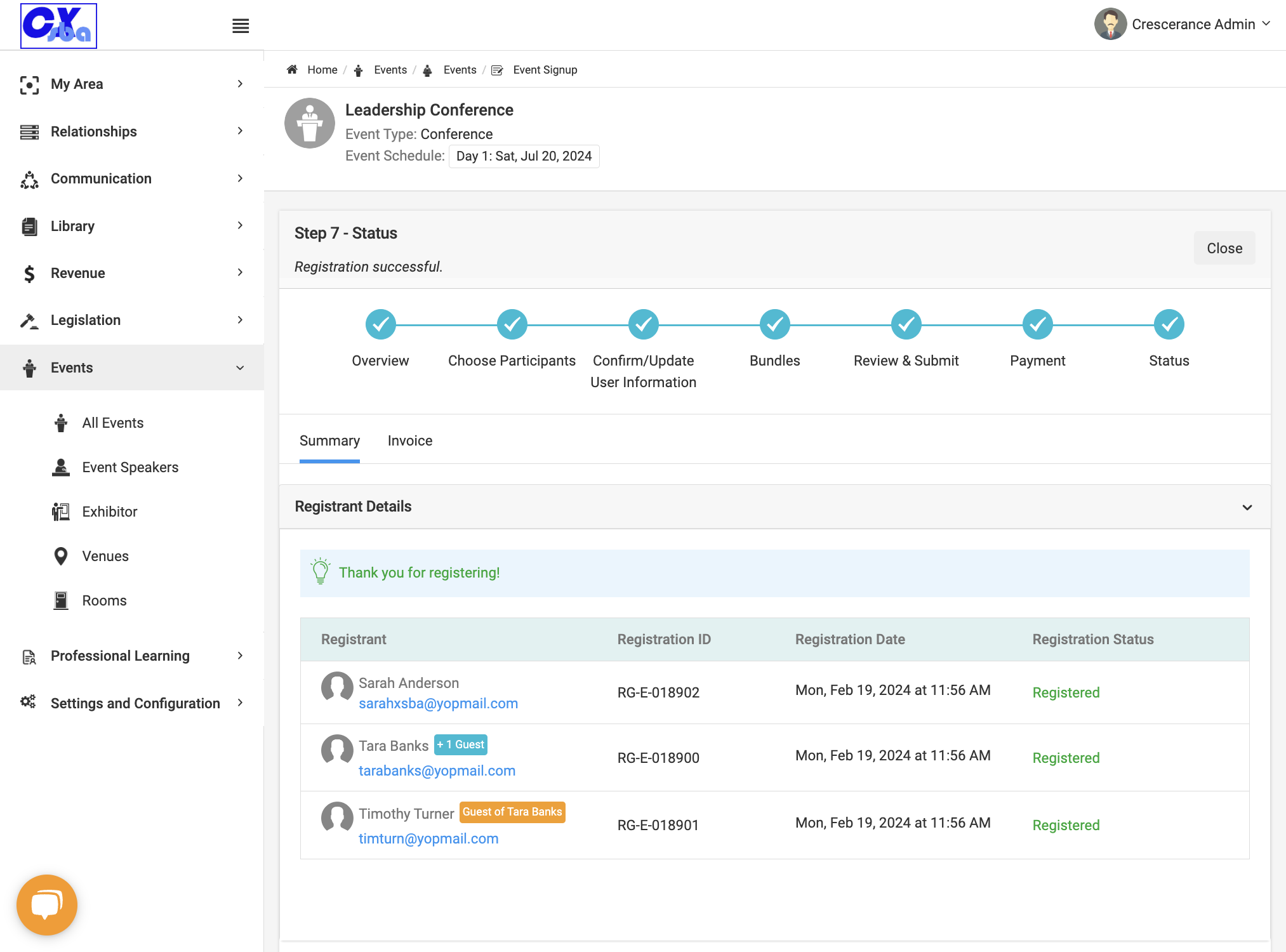Image resolution: width=1286 pixels, height=952 pixels.
Task: Click the Revenue dollar icon
Action: [x=29, y=274]
